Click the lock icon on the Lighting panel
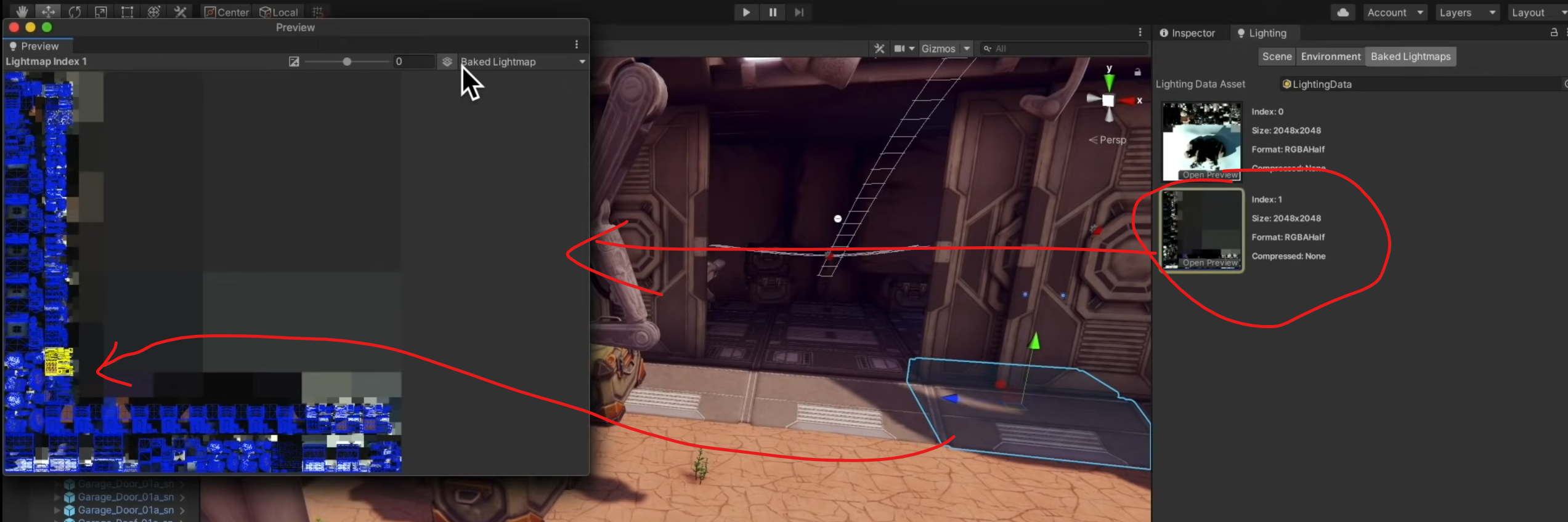 tap(1554, 33)
